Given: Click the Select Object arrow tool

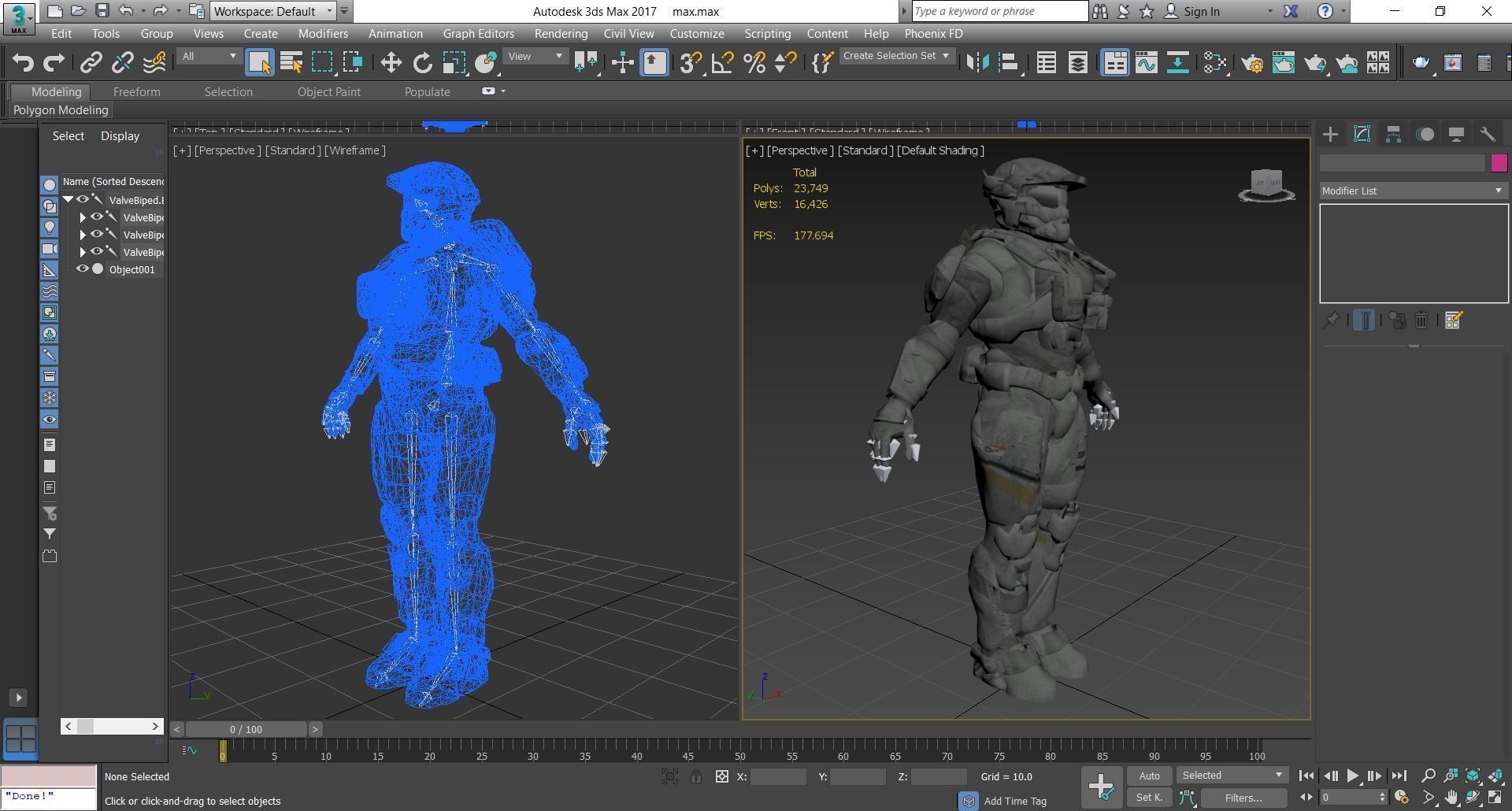Looking at the screenshot, I should pos(259,62).
